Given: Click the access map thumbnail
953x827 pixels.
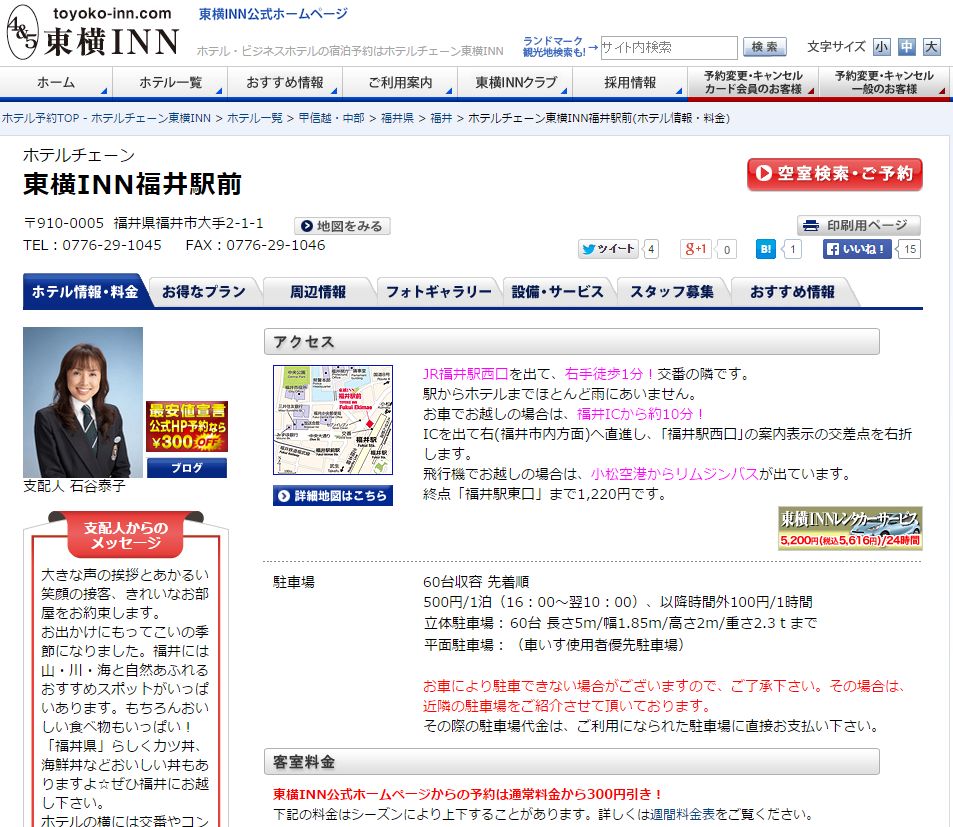Looking at the screenshot, I should click(333, 420).
